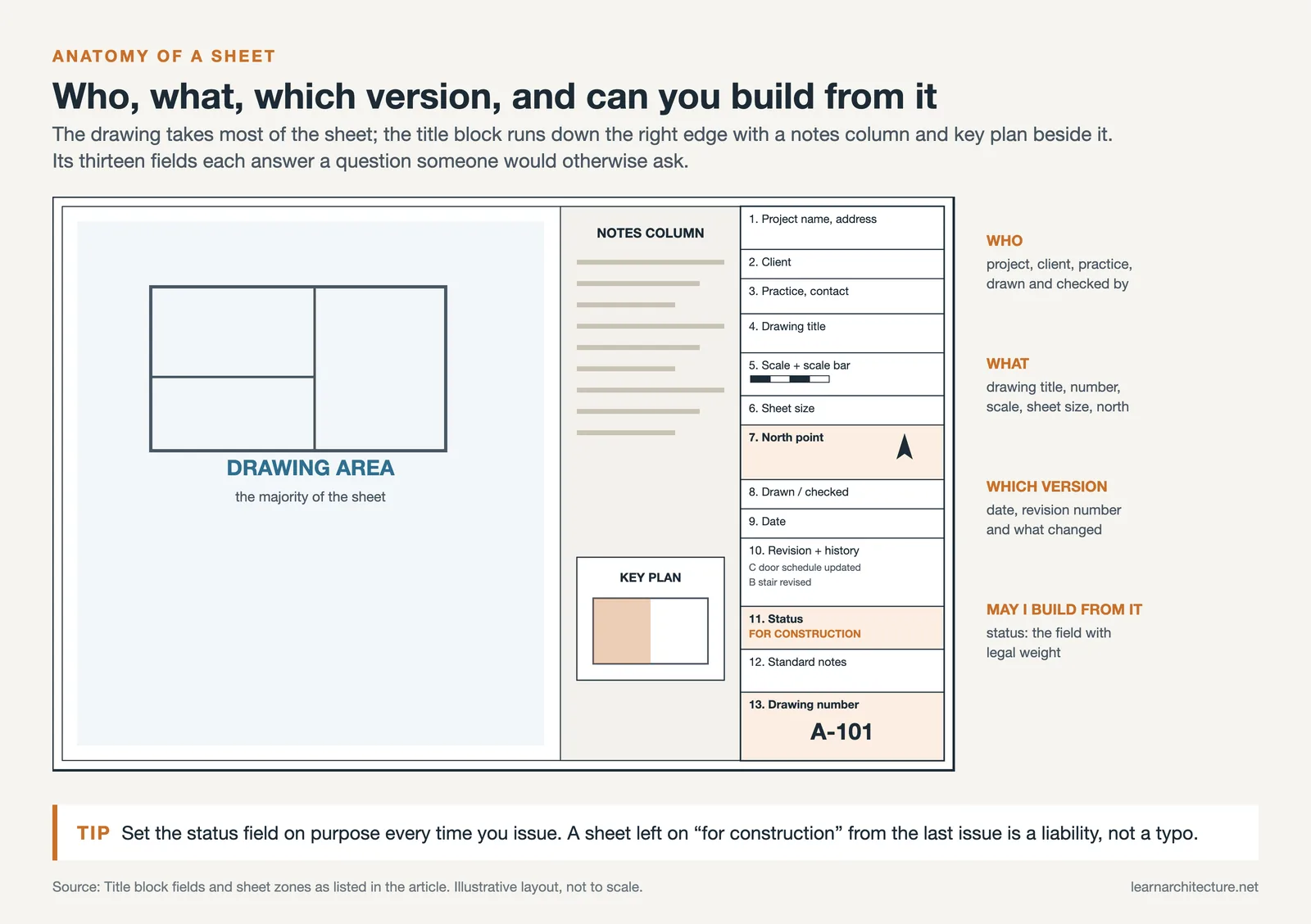Select the "MAY I BUILD FROM IT" heading
The height and width of the screenshot is (924, 1311).
[1064, 609]
